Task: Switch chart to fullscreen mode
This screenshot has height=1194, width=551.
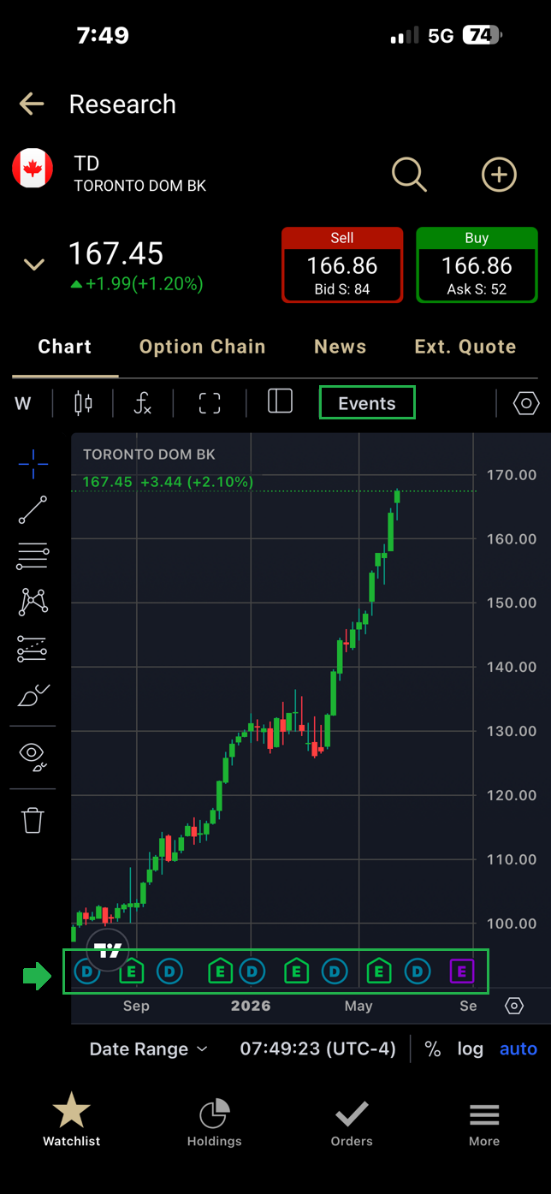Action: coord(209,403)
